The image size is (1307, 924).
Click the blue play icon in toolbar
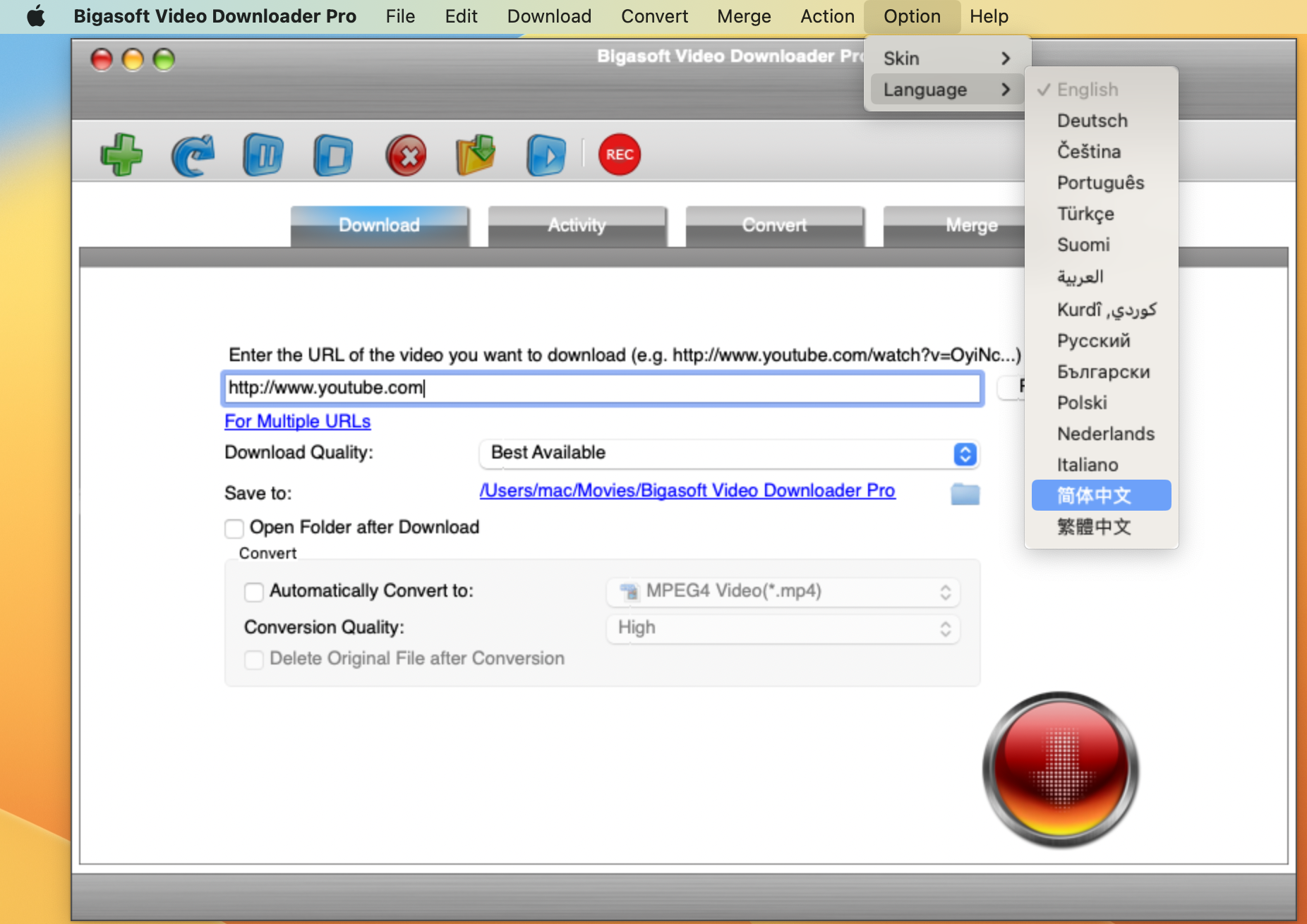(546, 154)
